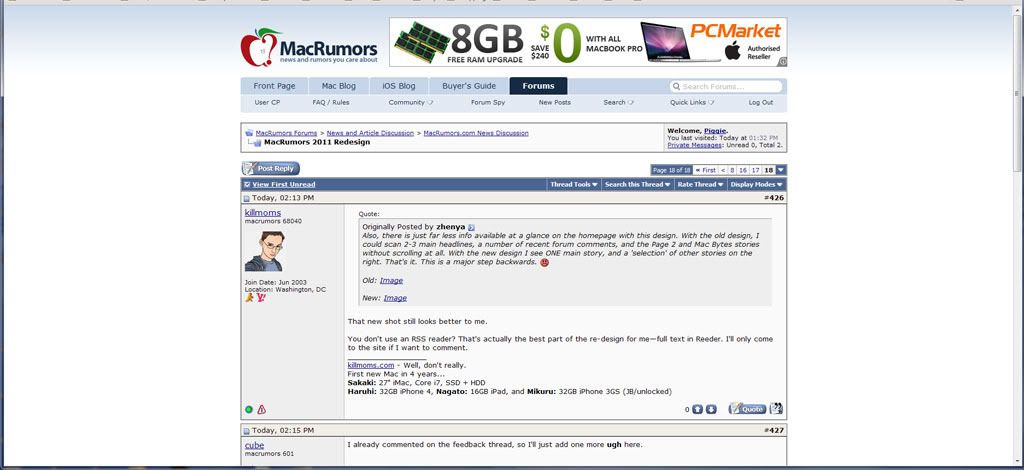Toggle View First Unread checkbox icon

pos(247,185)
